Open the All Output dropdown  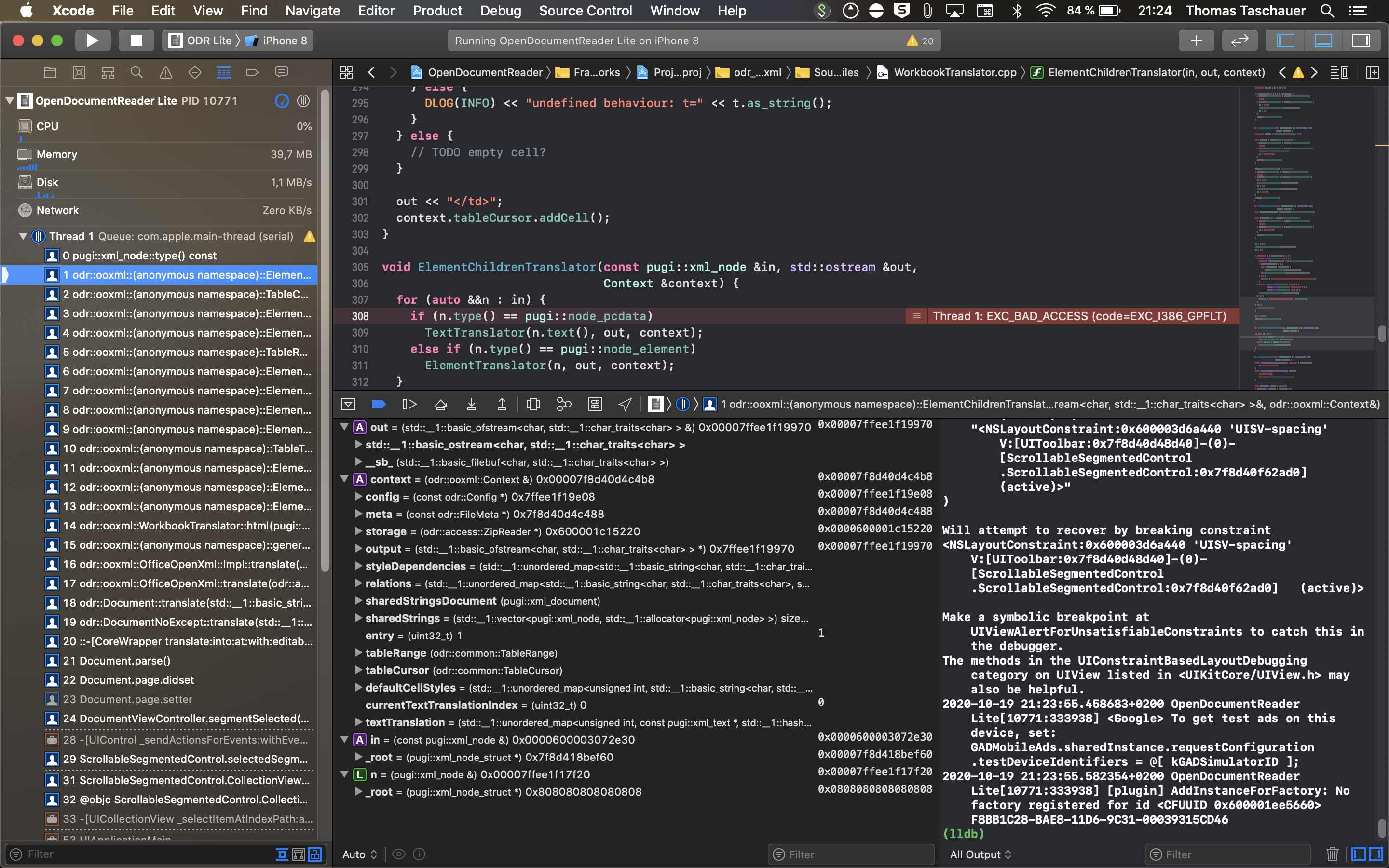pyautogui.click(x=980, y=854)
